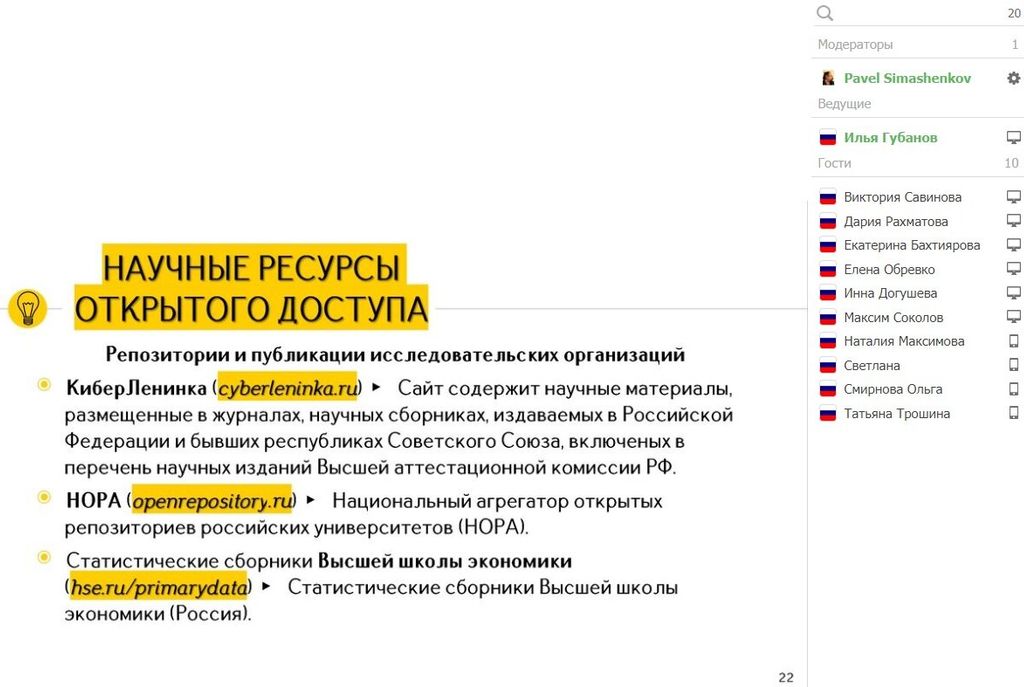Click the yellow lightbulb icon on the slide
1024x687 pixels.
coord(27,308)
